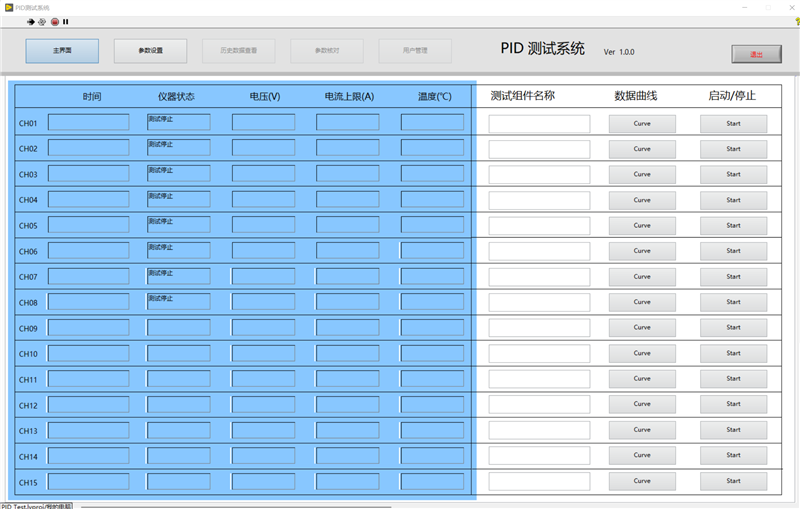Screen dimensions: 800x509
Task: Select the CH05 voltage field
Action: [264, 225]
